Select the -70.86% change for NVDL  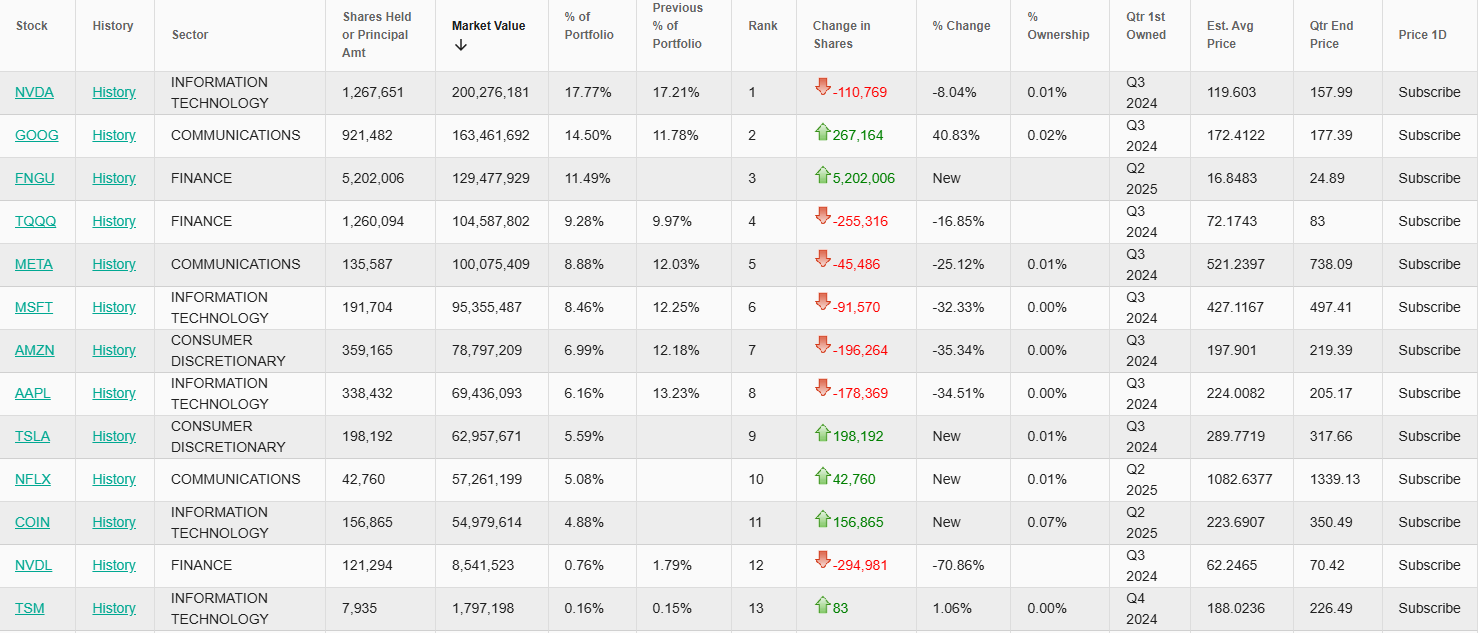(x=958, y=565)
